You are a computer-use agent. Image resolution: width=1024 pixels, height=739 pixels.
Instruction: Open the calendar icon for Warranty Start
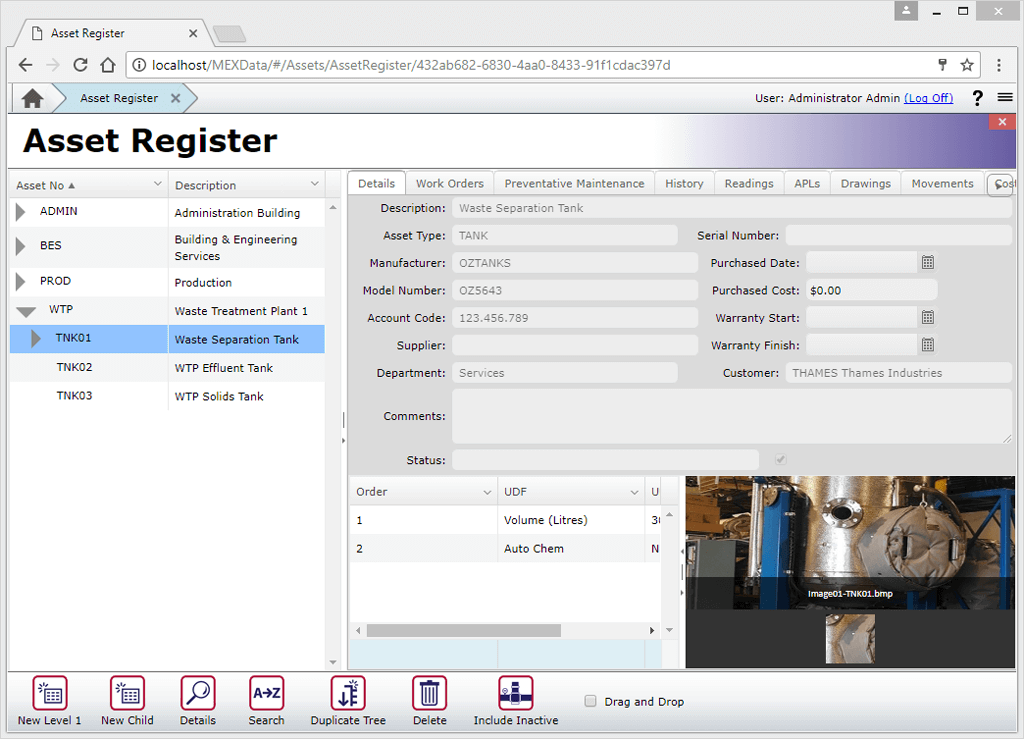pos(927,317)
